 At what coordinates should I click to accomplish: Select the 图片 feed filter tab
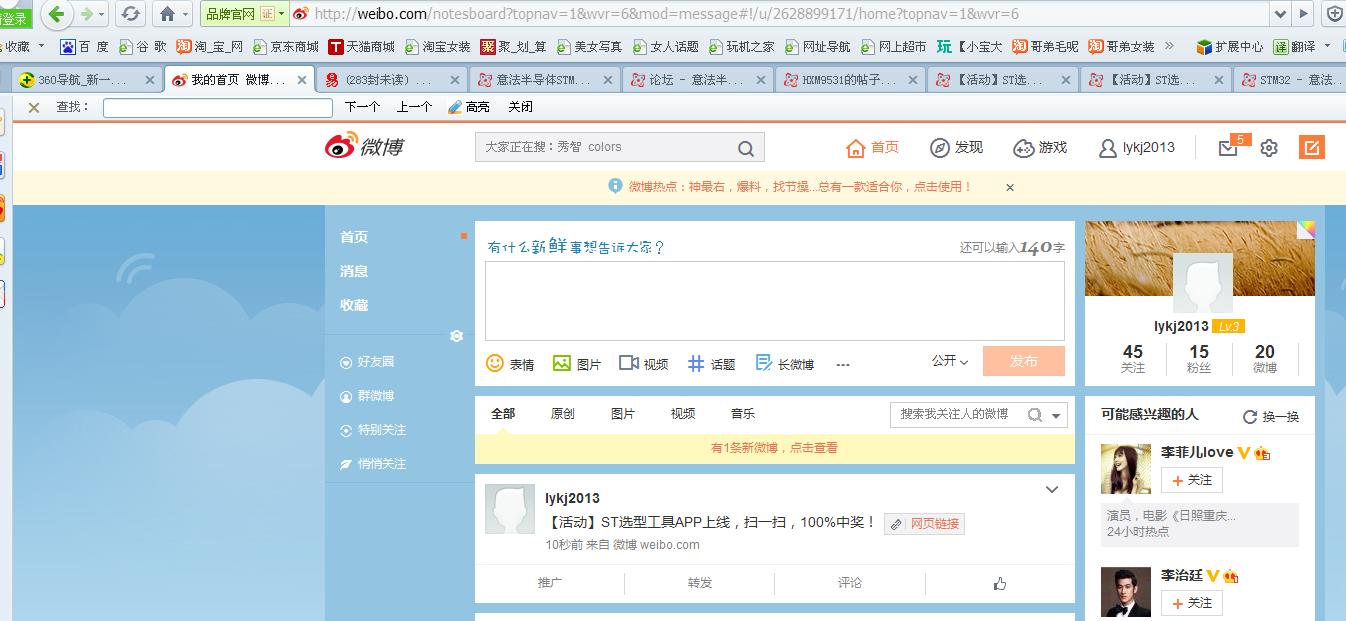(623, 413)
